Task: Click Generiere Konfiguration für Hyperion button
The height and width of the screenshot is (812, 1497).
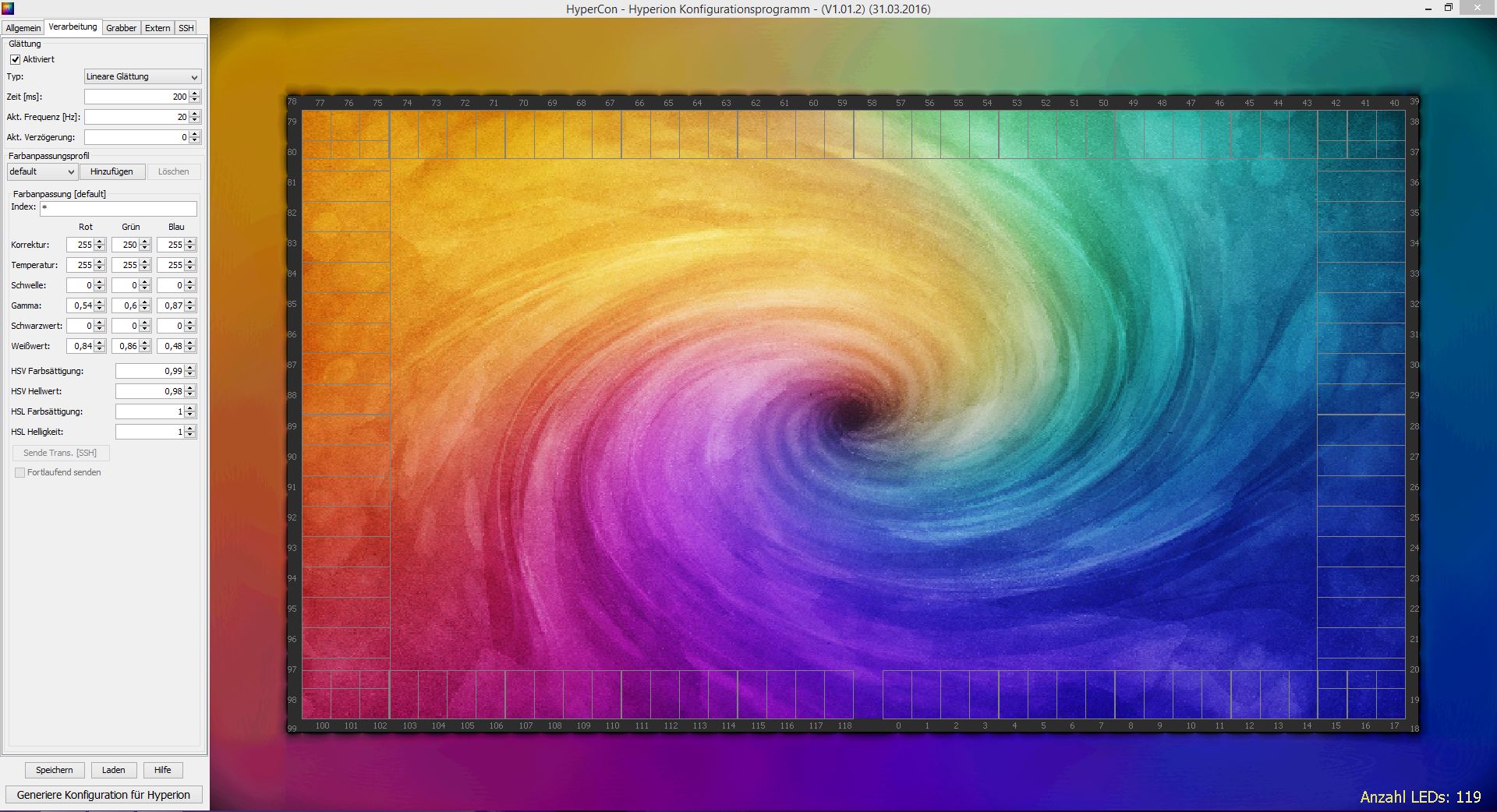Action: tap(104, 795)
